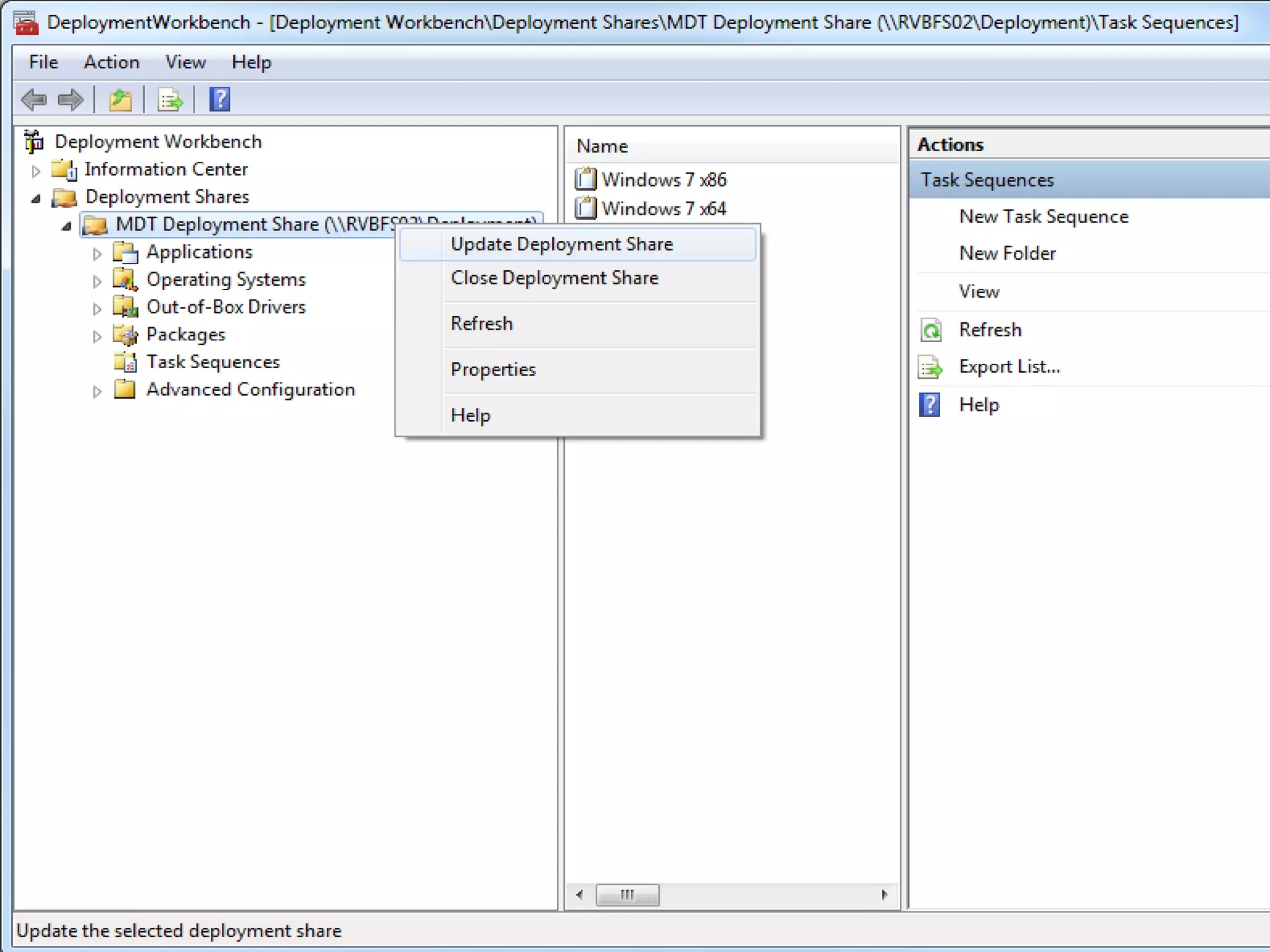
Task: Select the Packages tree label
Action: [x=185, y=335]
